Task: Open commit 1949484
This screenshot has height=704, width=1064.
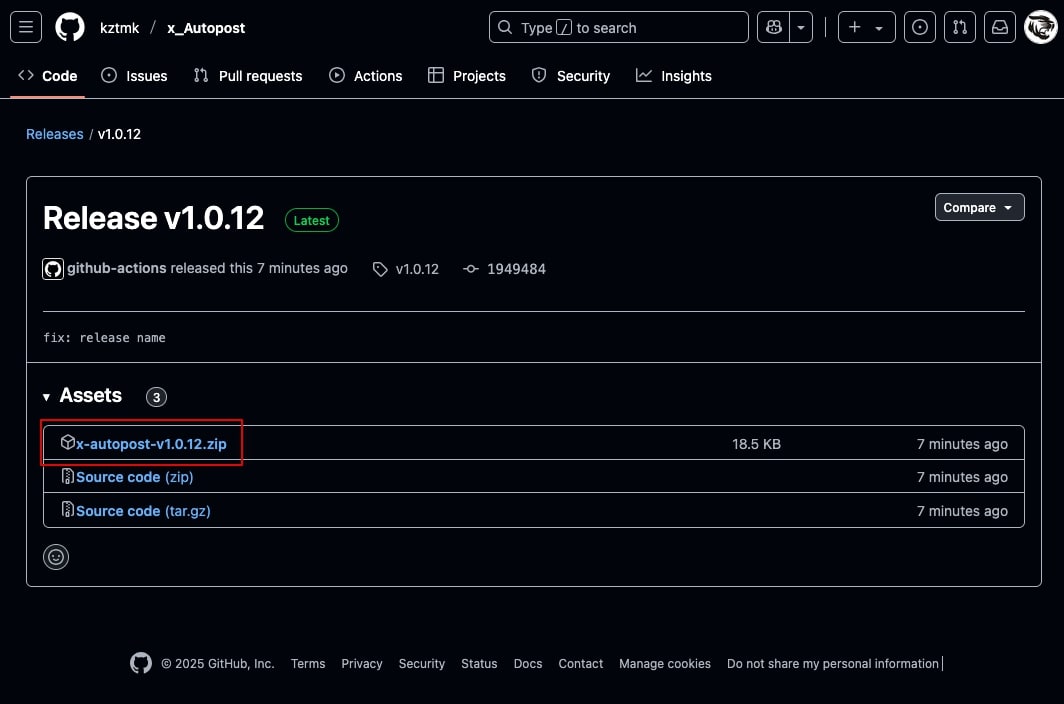Action: [516, 269]
